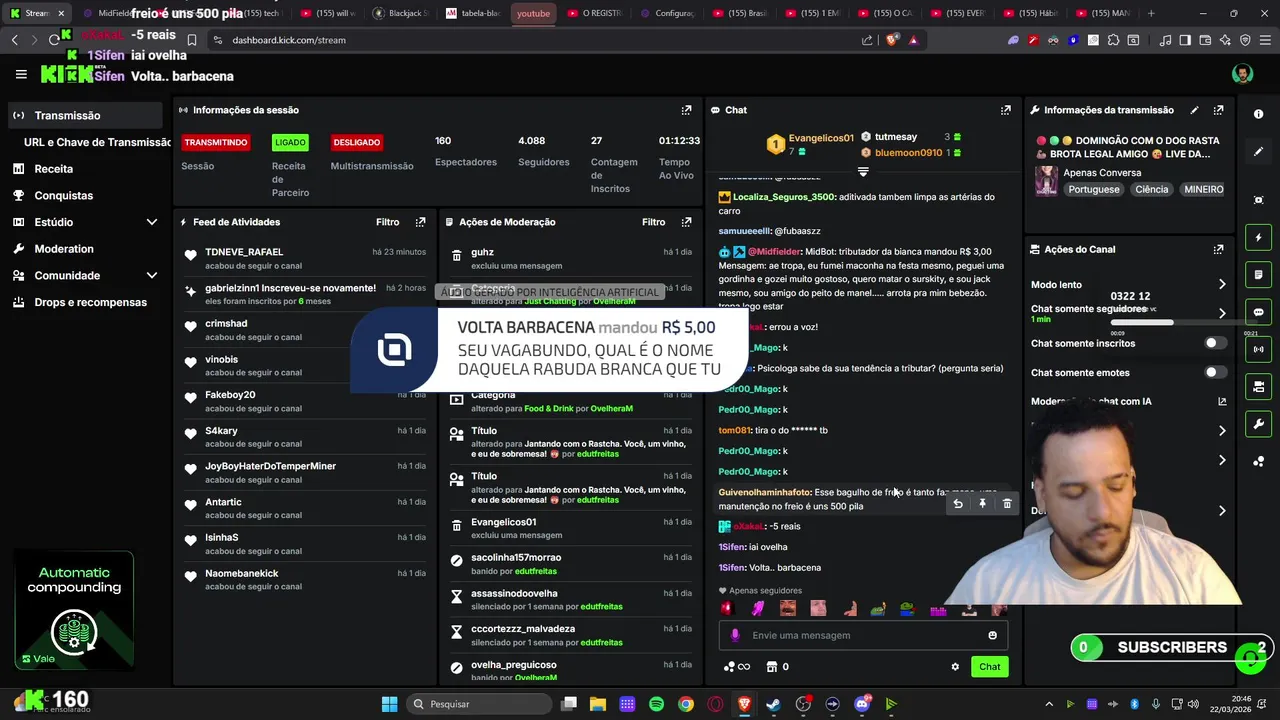The image size is (1280, 720).
Task: Click the DESLIGADO multistream badge
Action: (x=357, y=142)
